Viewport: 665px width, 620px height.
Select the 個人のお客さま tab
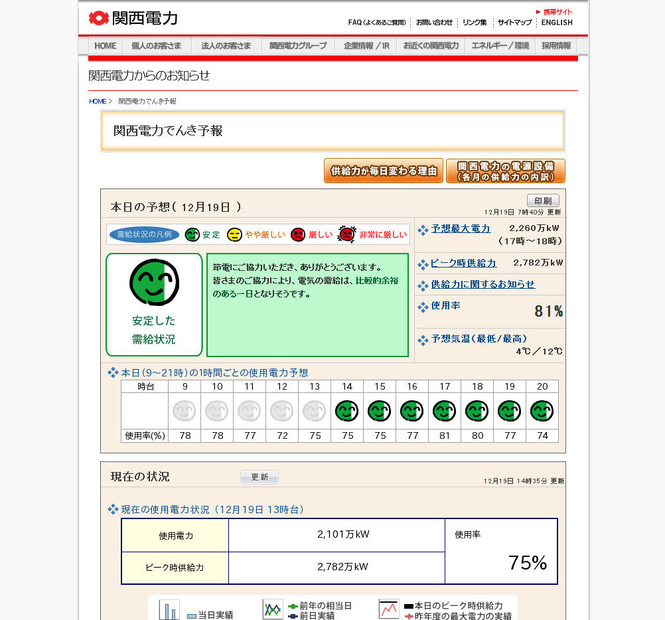(156, 46)
